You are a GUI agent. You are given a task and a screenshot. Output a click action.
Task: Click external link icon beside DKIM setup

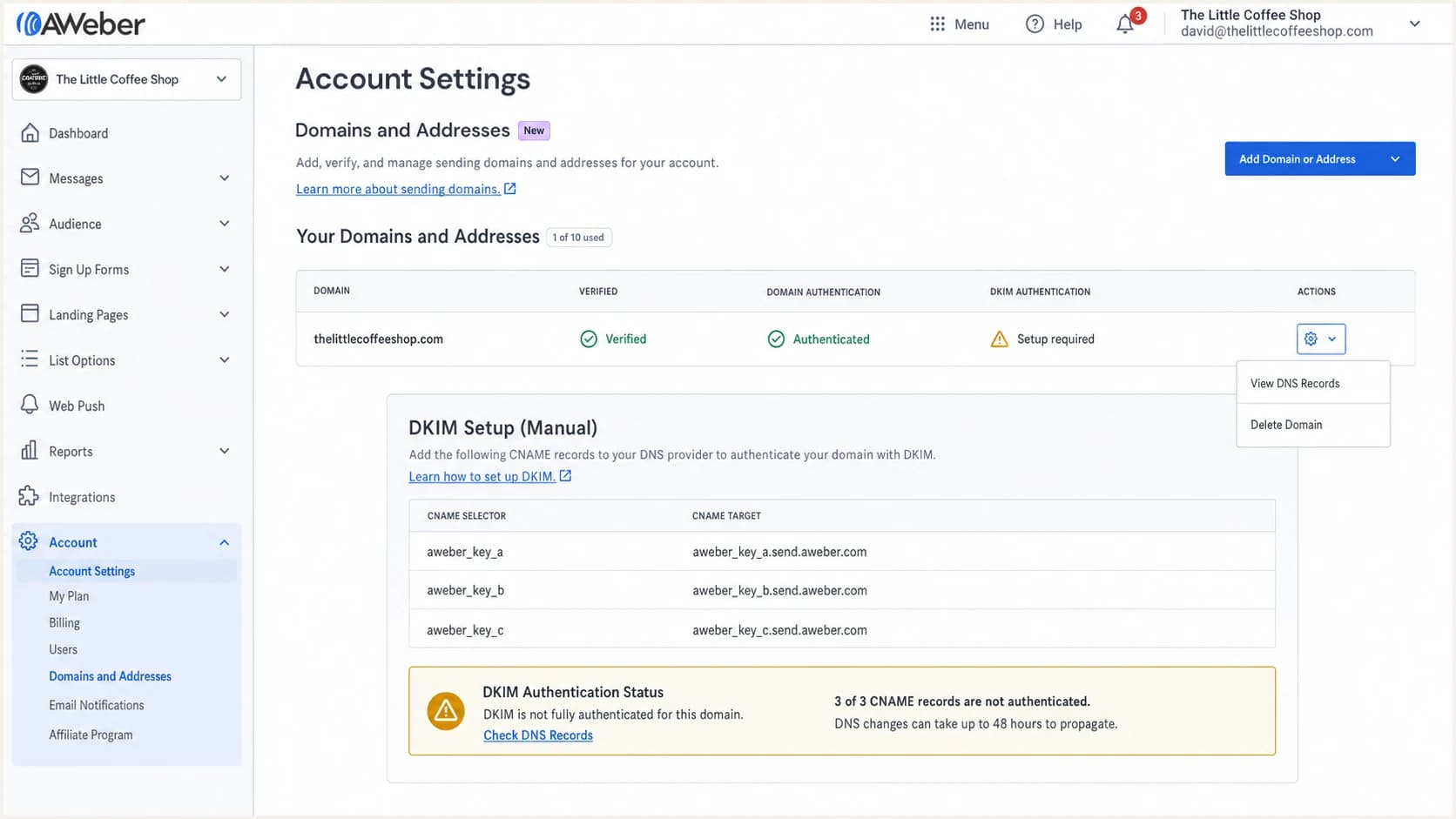click(565, 476)
